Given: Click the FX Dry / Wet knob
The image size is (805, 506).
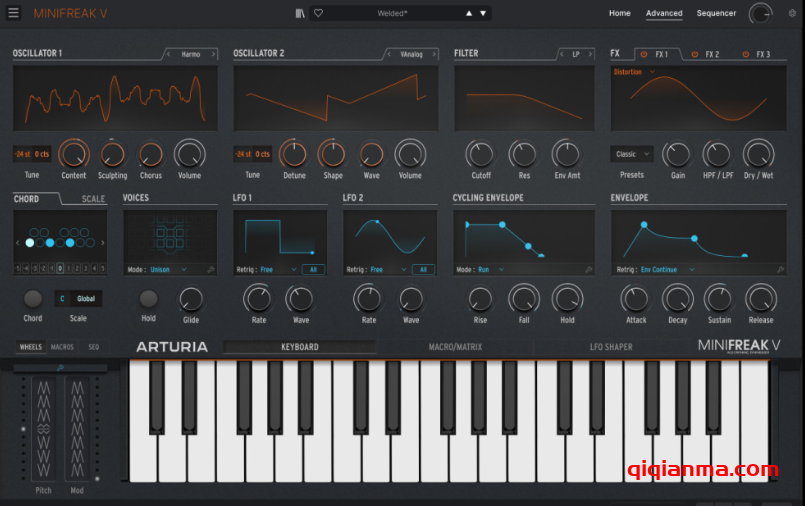Looking at the screenshot, I should click(758, 154).
